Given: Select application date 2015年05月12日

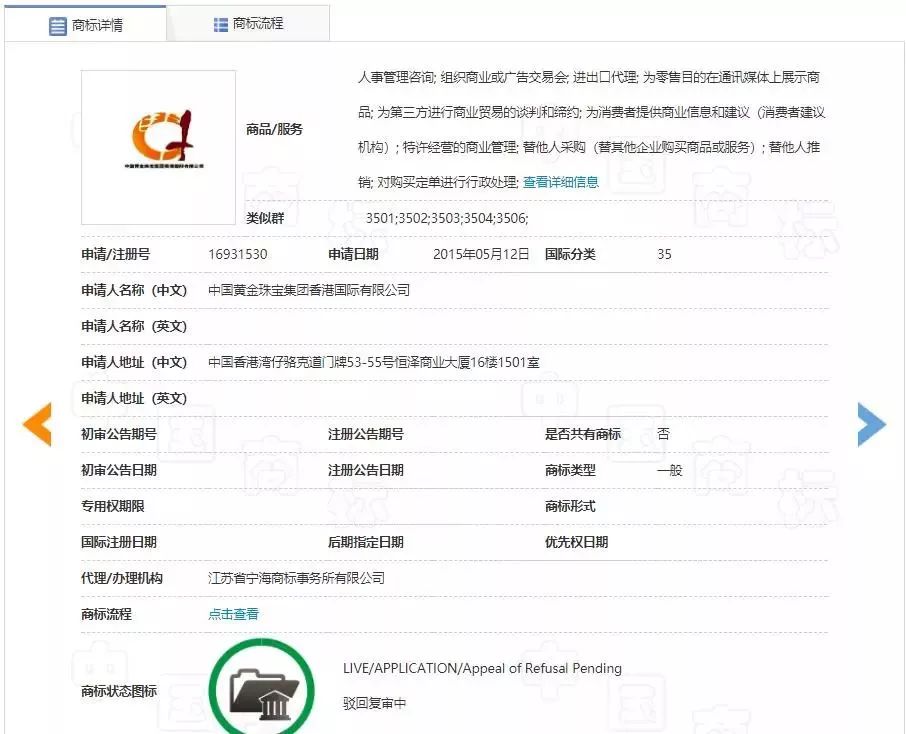Looking at the screenshot, I should (481, 254).
